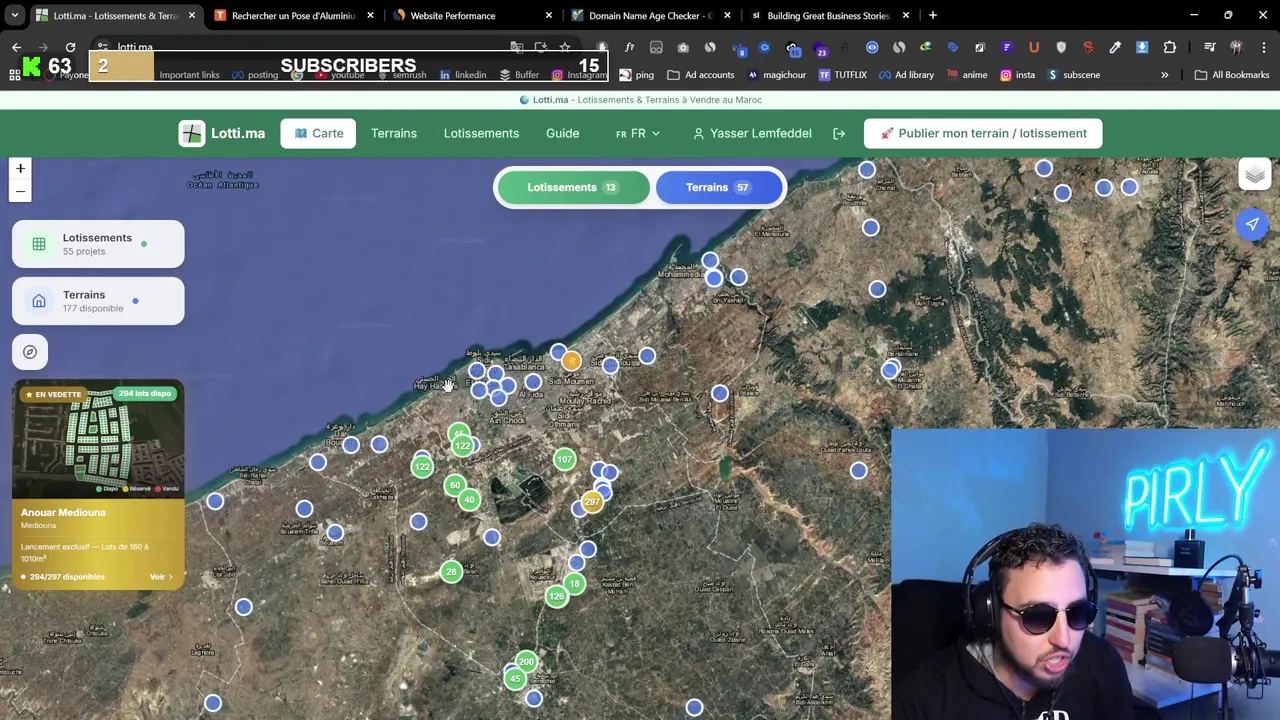Click the gold map marker labeled 297
The height and width of the screenshot is (720, 1280).
(592, 502)
